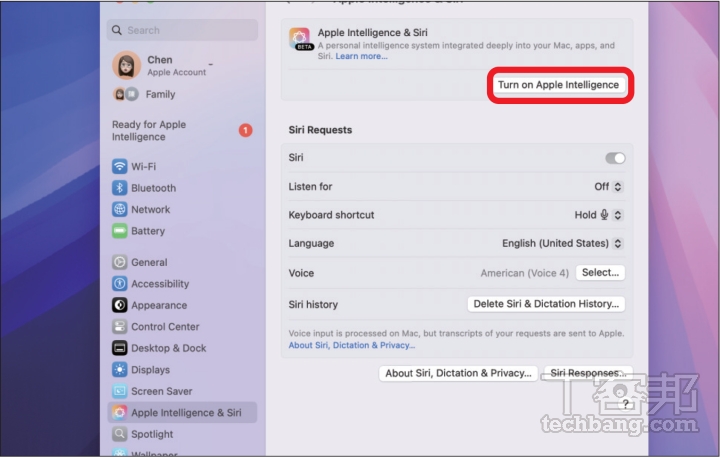720x457 pixels.
Task: Click the Desktop & Dock icon
Action: tap(119, 348)
